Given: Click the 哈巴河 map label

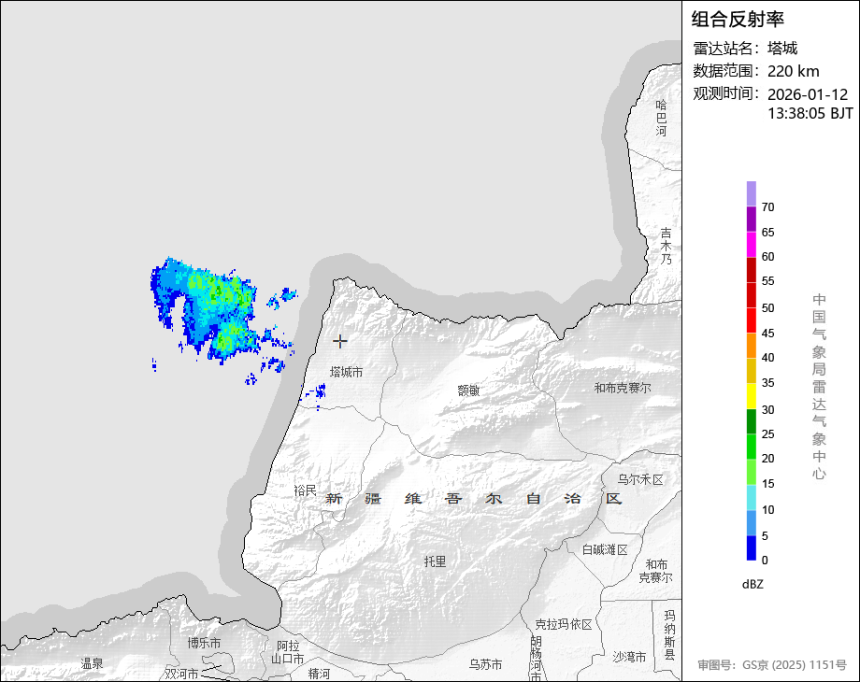Looking at the screenshot, I should [x=661, y=118].
